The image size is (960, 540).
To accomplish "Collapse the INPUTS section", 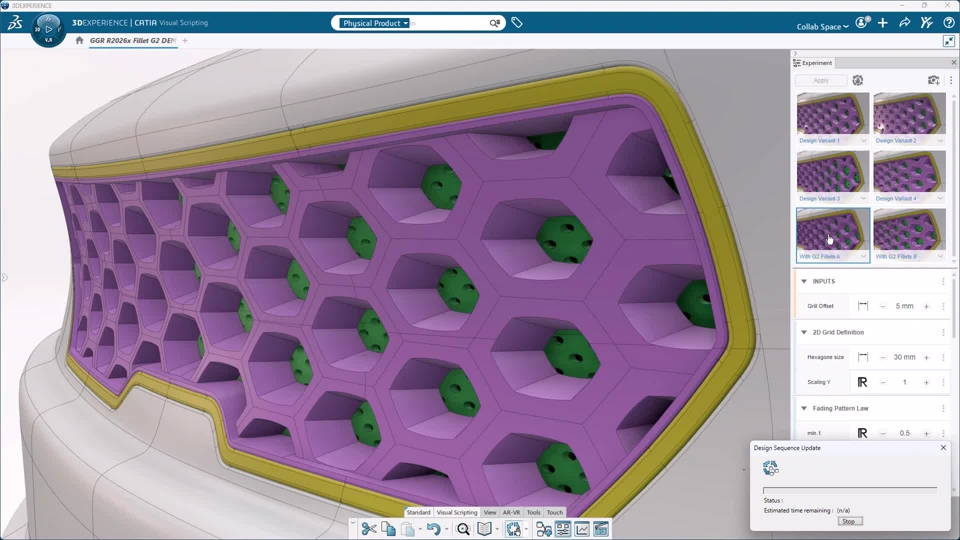I will (x=804, y=282).
